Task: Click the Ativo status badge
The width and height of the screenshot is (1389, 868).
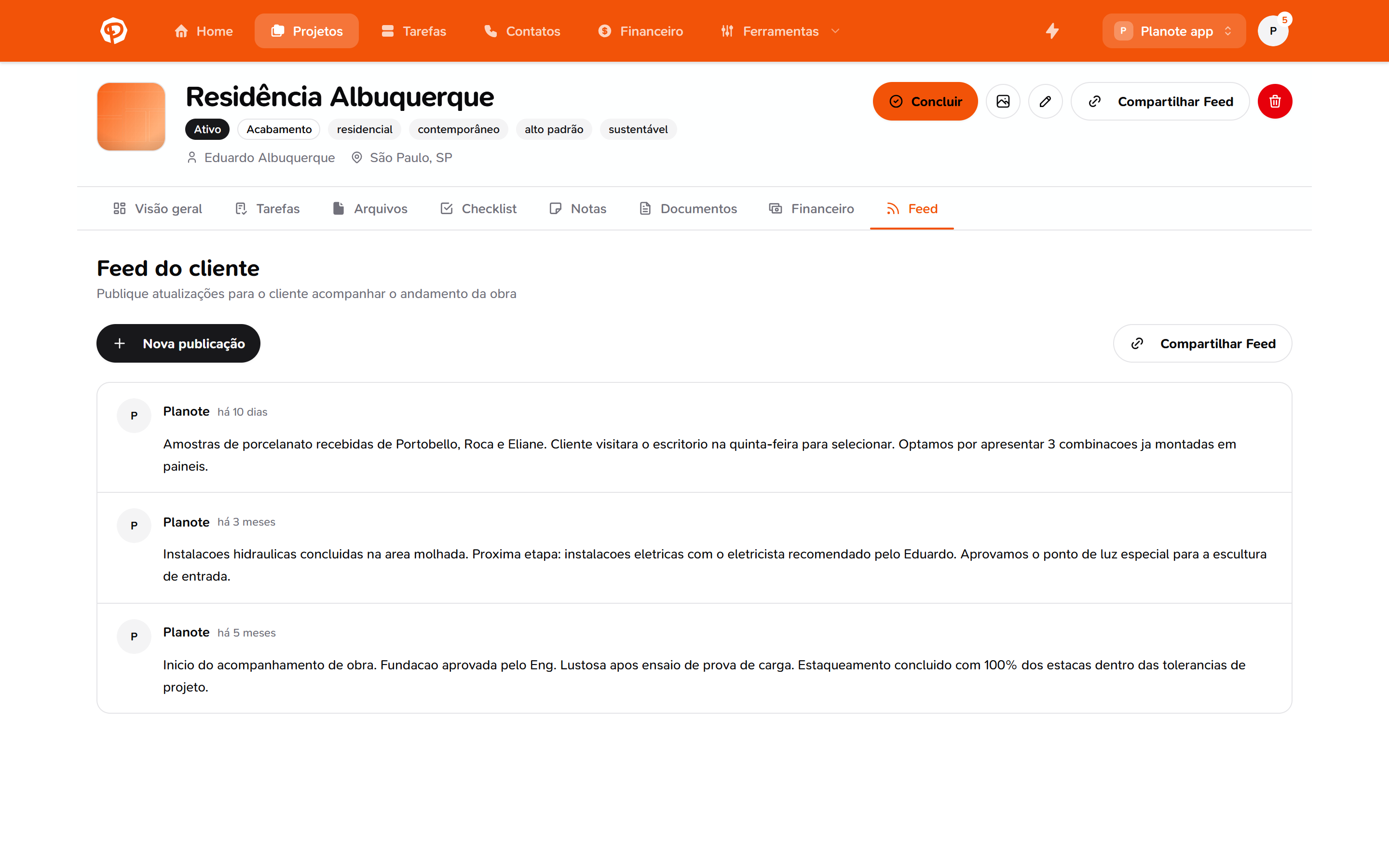Action: click(x=207, y=129)
